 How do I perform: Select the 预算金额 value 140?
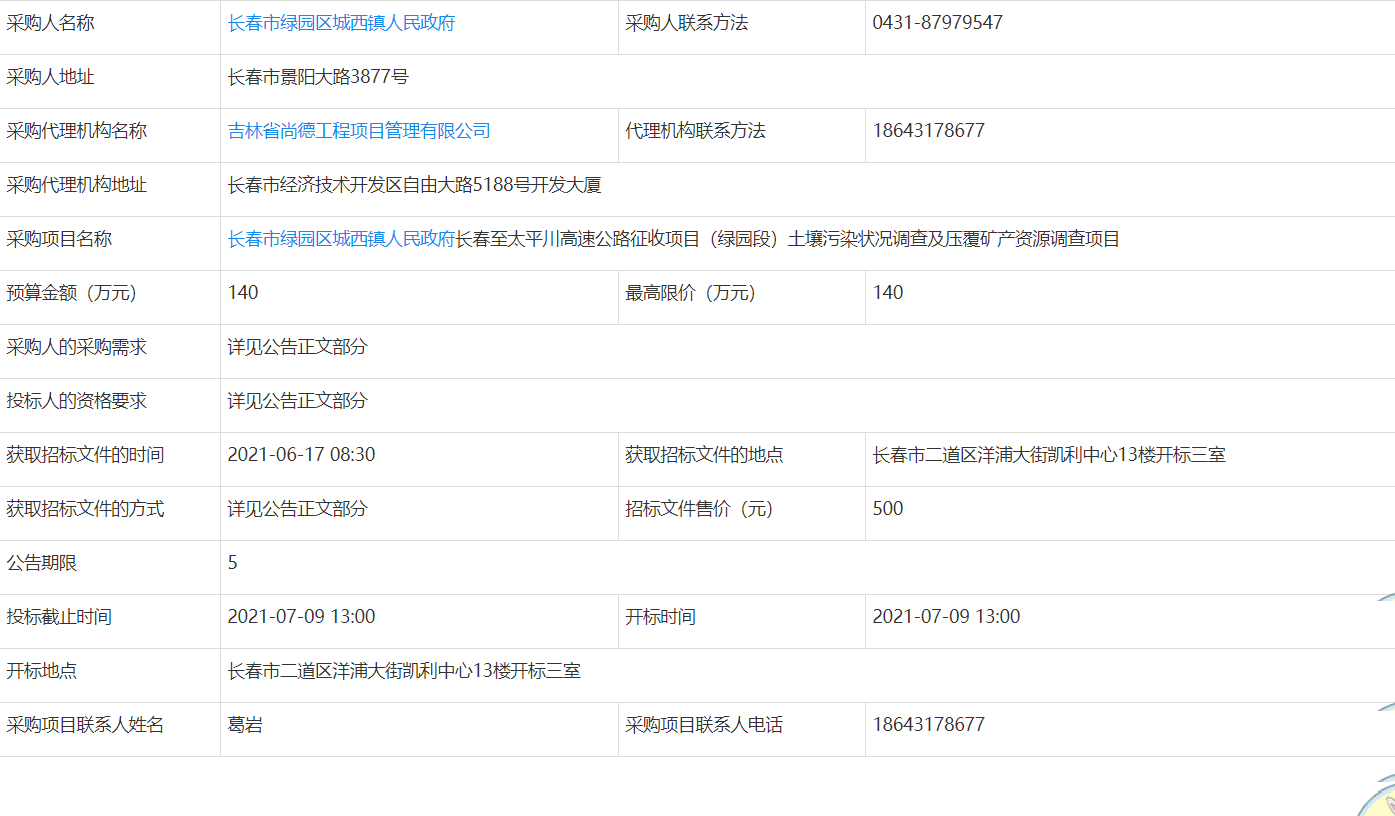243,293
